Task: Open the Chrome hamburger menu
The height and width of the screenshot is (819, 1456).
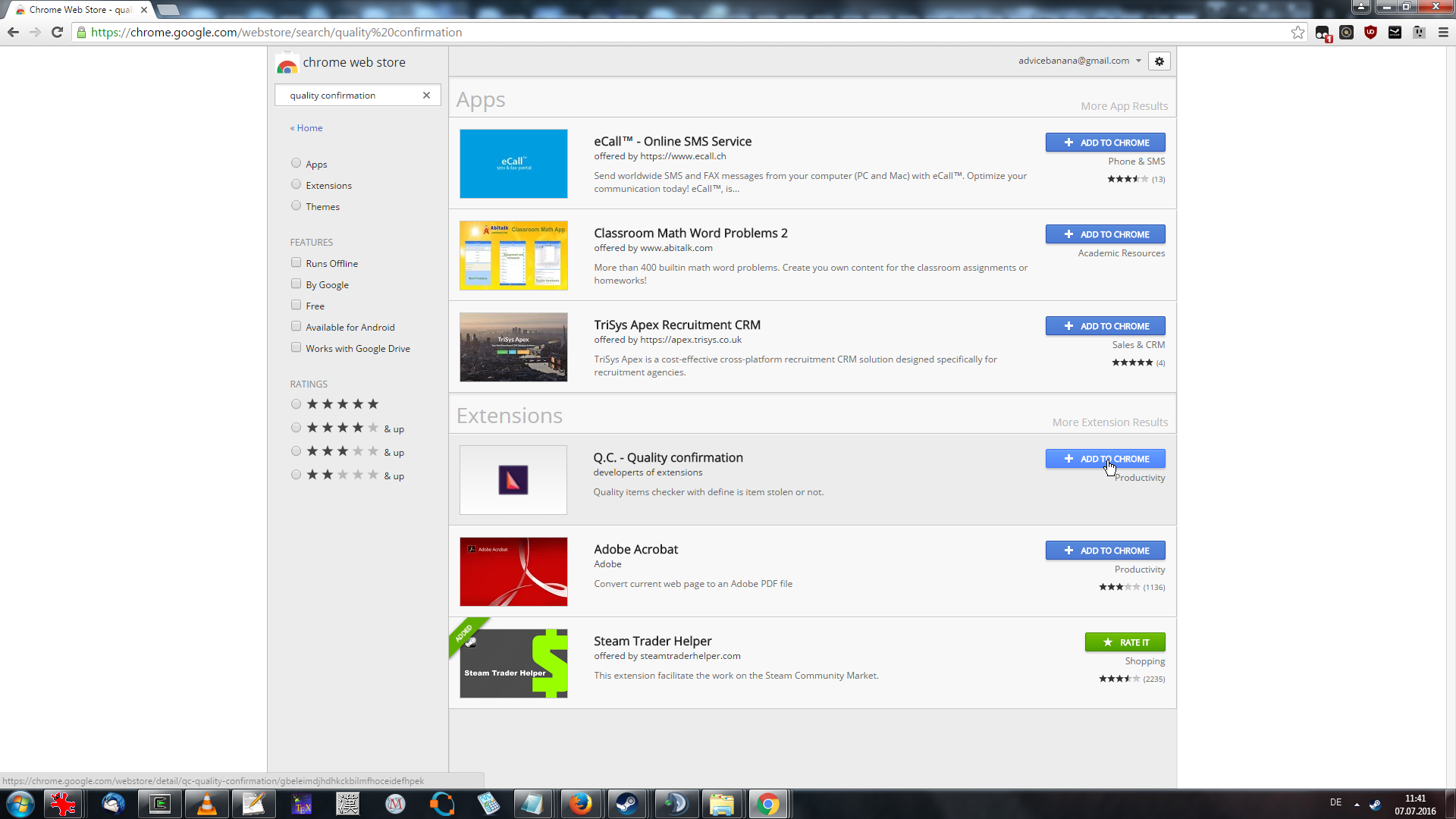Action: click(x=1443, y=33)
